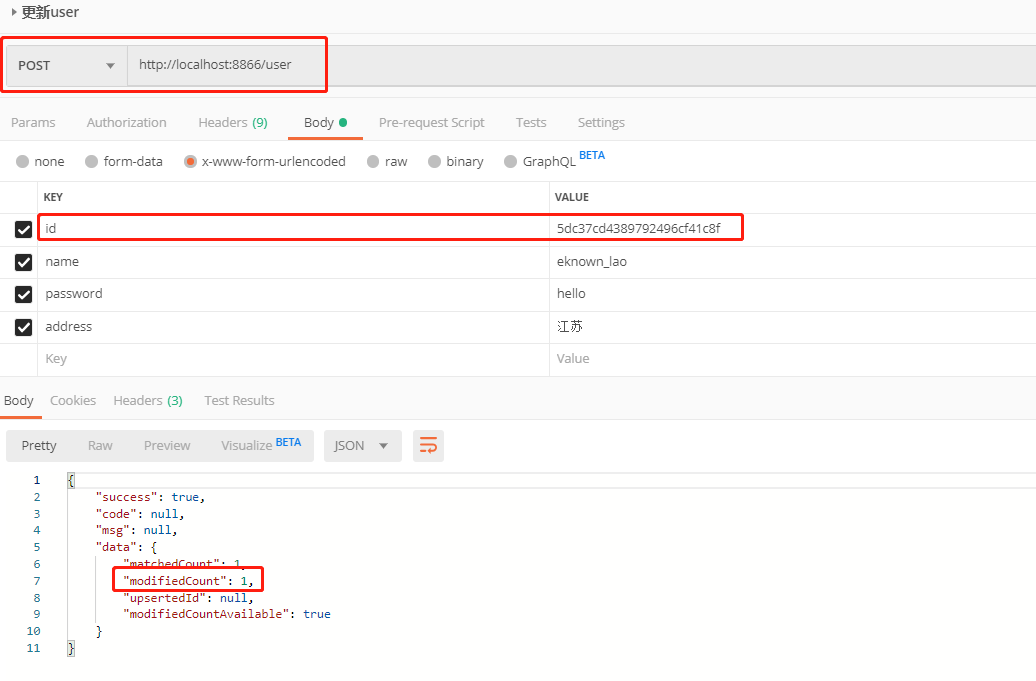Screen dimensions: 1036x681
Task: Select x-www-form-urlencoded body type
Action: [190, 162]
